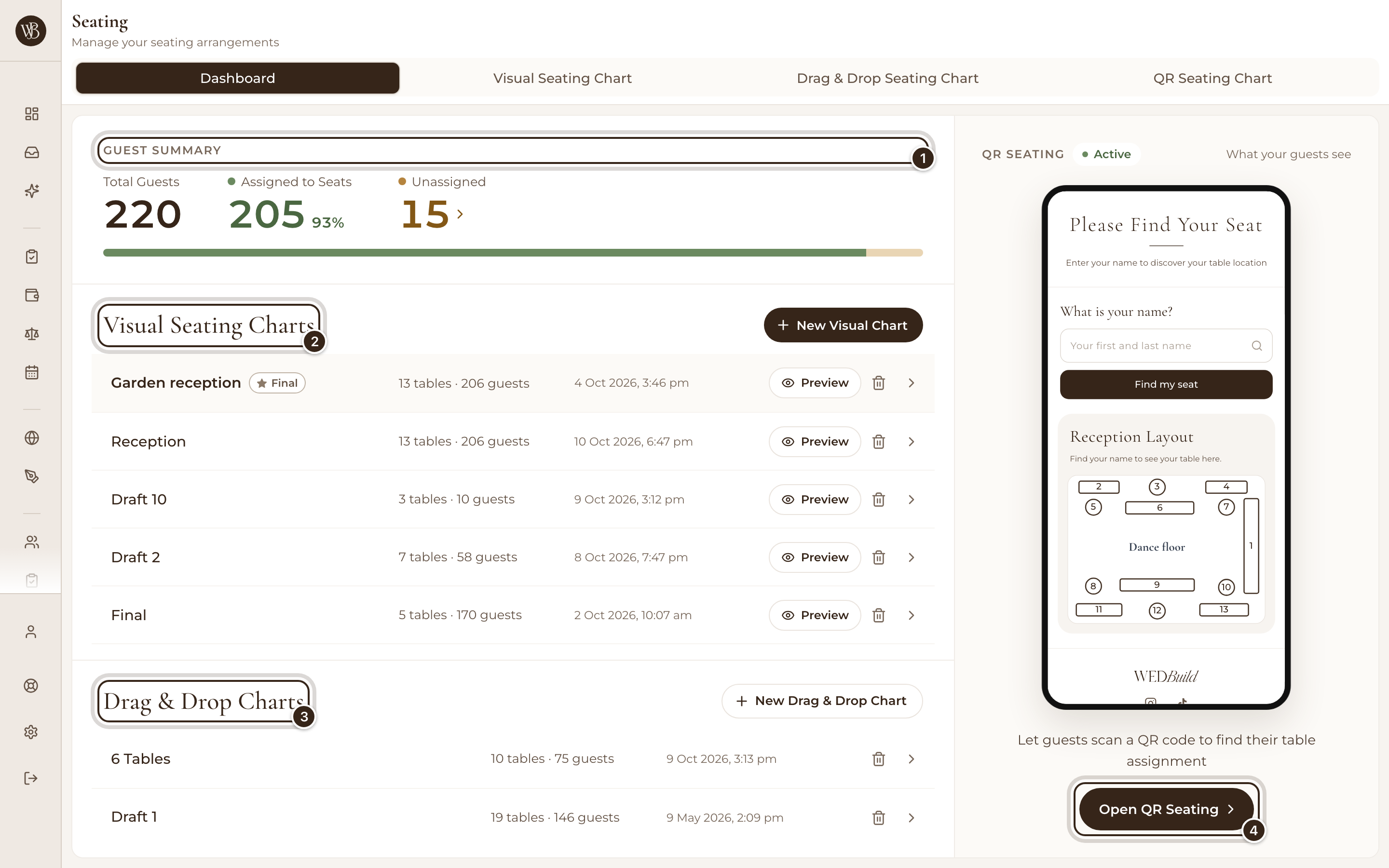
Task: Delete the Garden reception chart
Action: [x=878, y=383]
